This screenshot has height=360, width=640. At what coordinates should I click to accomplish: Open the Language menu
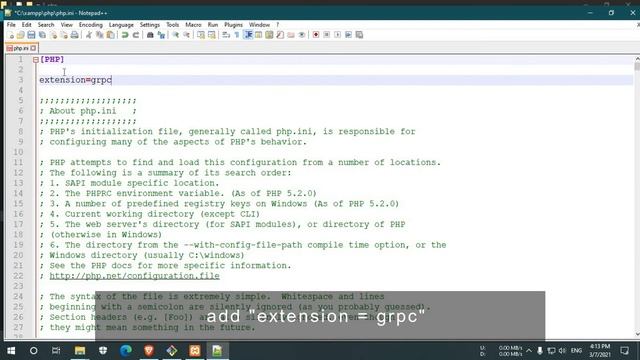point(121,25)
